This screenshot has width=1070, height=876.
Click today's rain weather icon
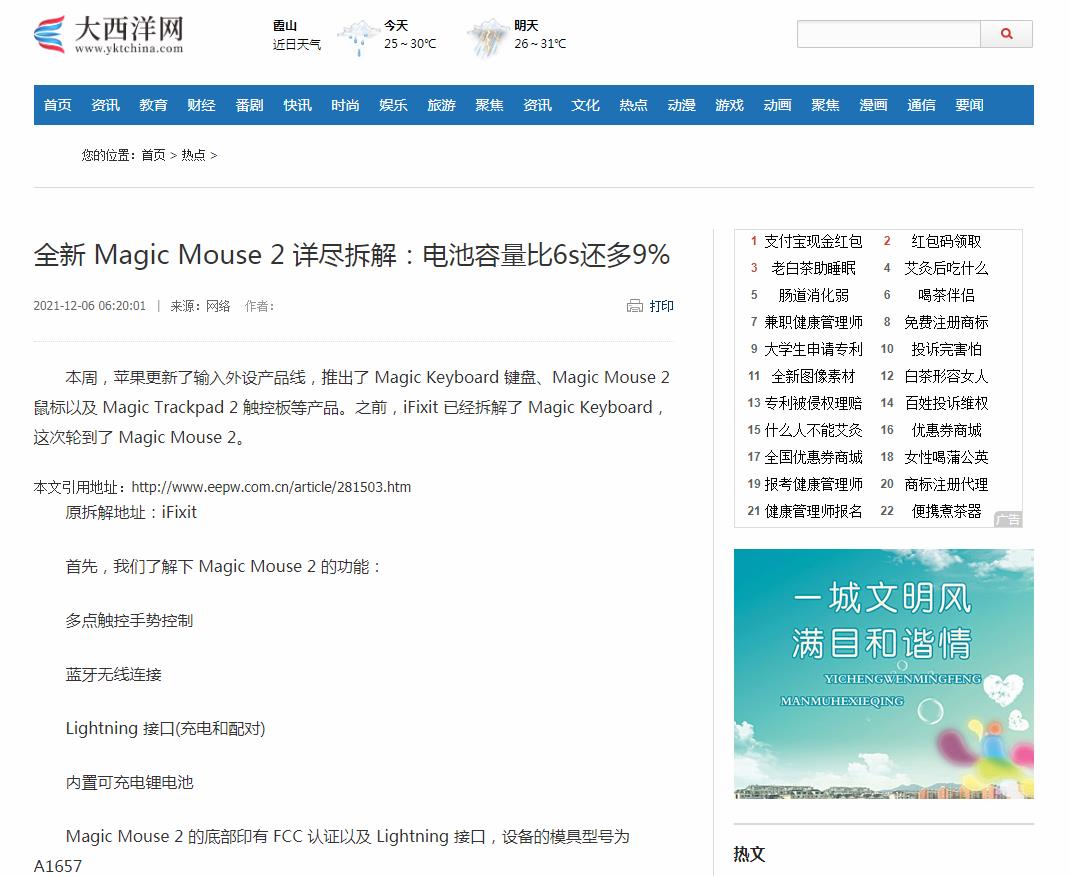pos(358,38)
